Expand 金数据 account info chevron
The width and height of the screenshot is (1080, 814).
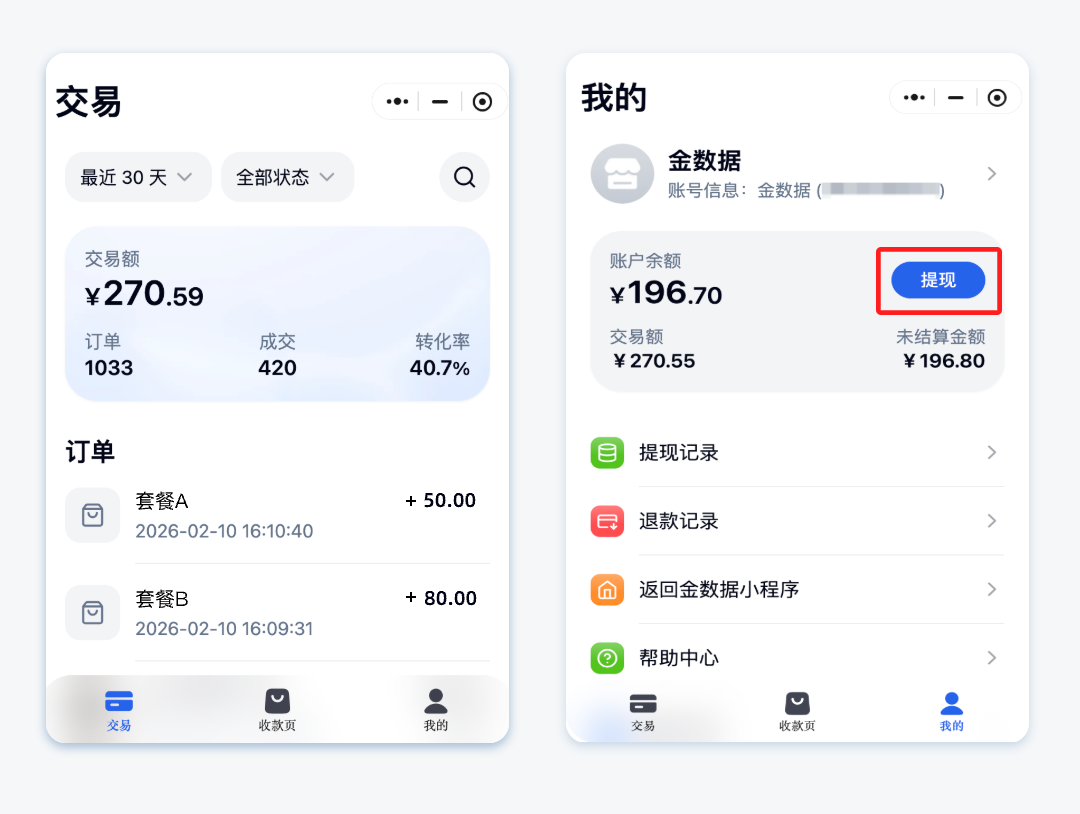(x=992, y=174)
